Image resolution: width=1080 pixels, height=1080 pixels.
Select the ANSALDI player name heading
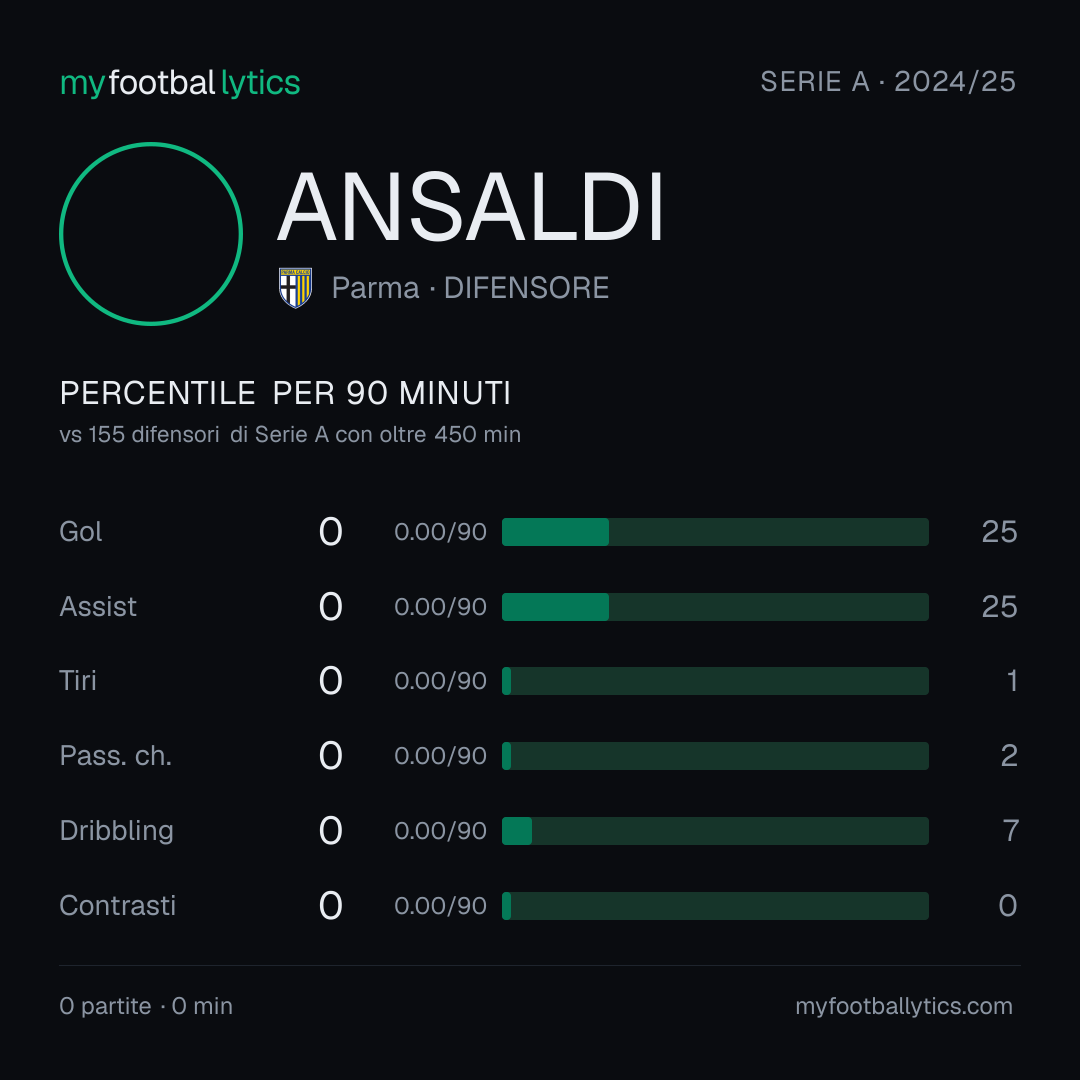(x=470, y=207)
